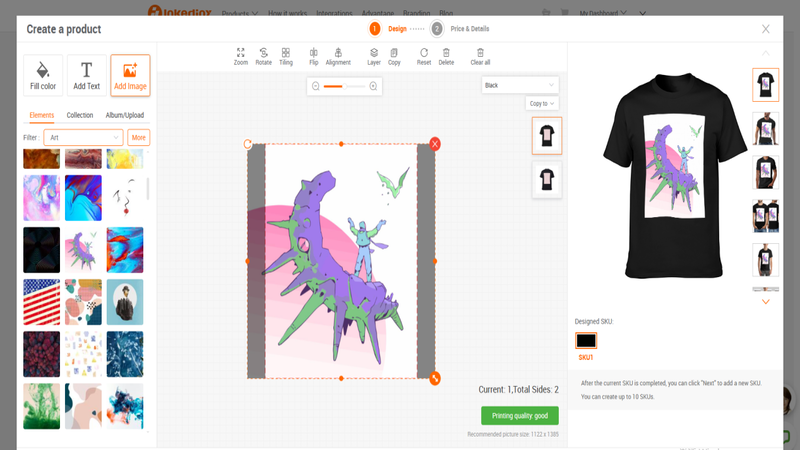Select the second preview thumbnail with model
Image resolution: width=800 pixels, height=450 pixels.
pos(765,129)
